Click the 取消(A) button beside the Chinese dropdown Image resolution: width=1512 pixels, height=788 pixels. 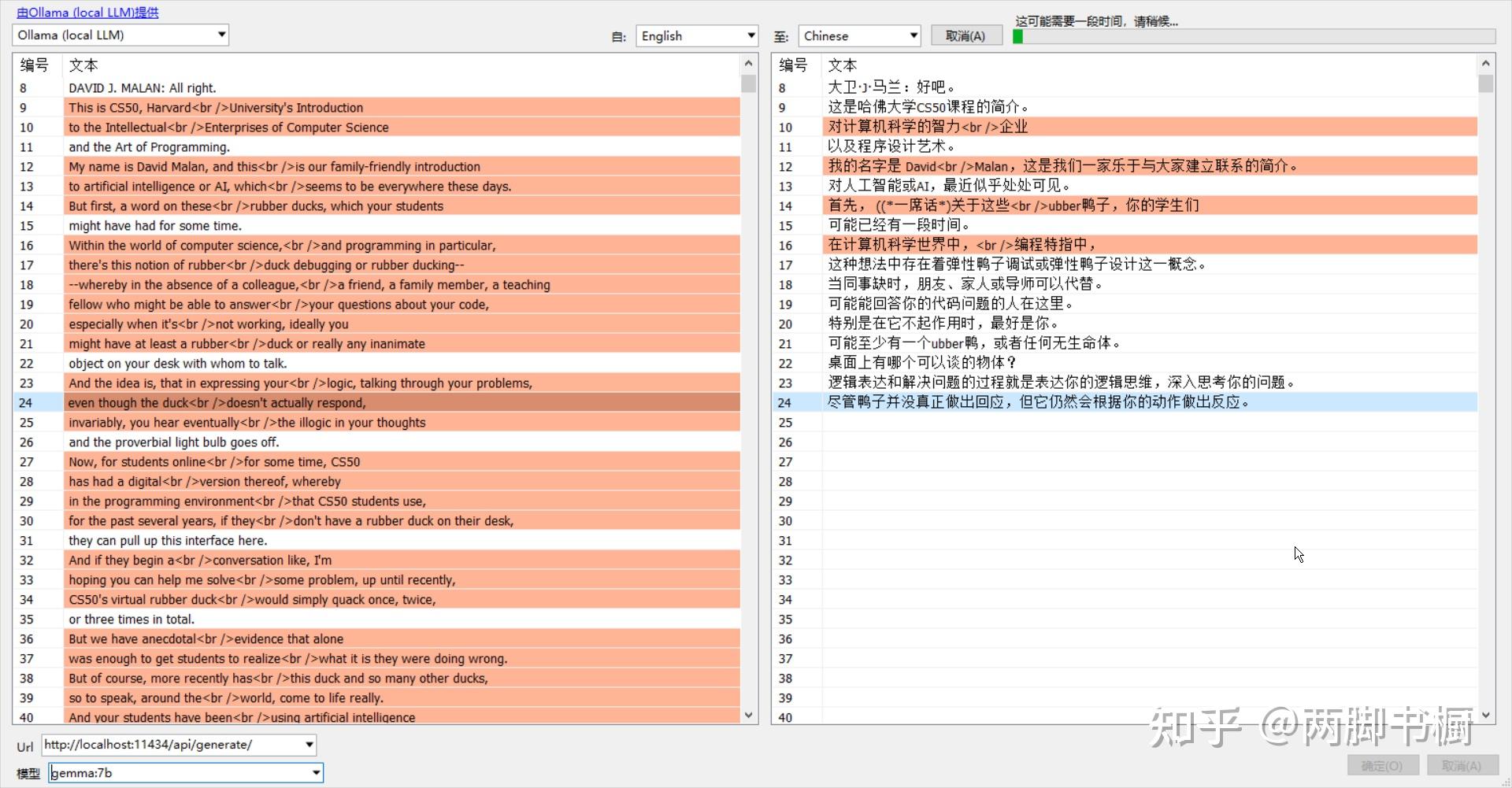click(966, 35)
